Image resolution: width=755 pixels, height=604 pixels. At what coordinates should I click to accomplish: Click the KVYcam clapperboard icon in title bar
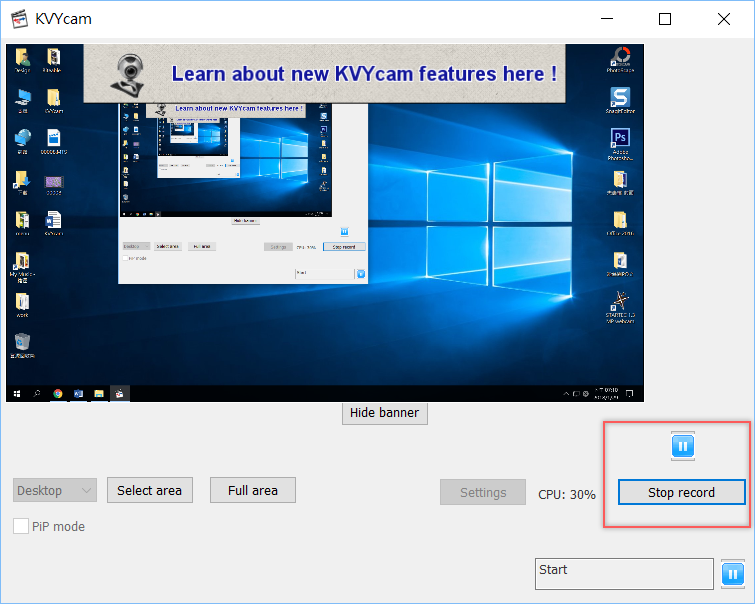coord(18,19)
